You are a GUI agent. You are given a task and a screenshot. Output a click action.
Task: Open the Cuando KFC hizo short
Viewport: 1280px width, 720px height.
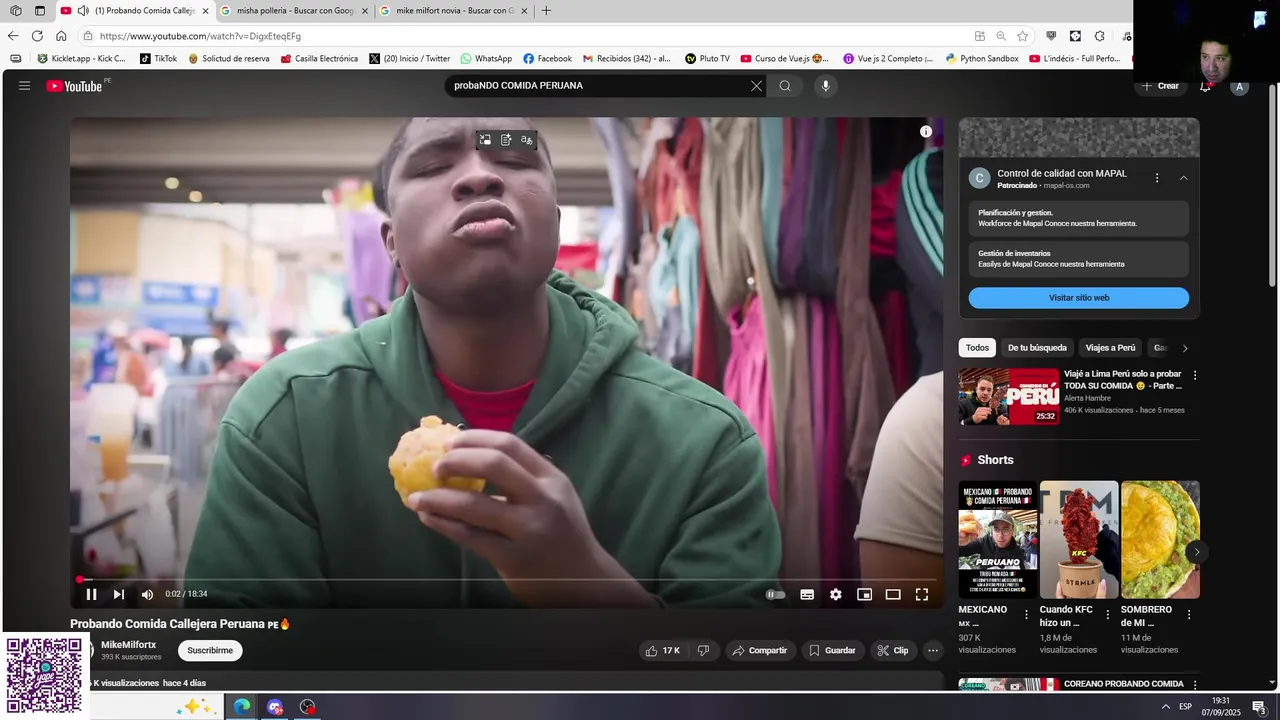1079,540
